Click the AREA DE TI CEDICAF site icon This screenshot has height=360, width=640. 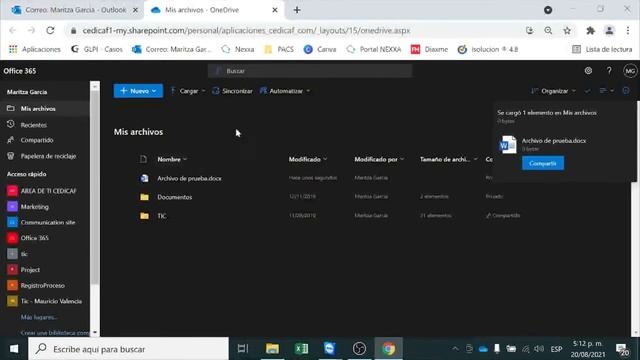pyautogui.click(x=12, y=191)
